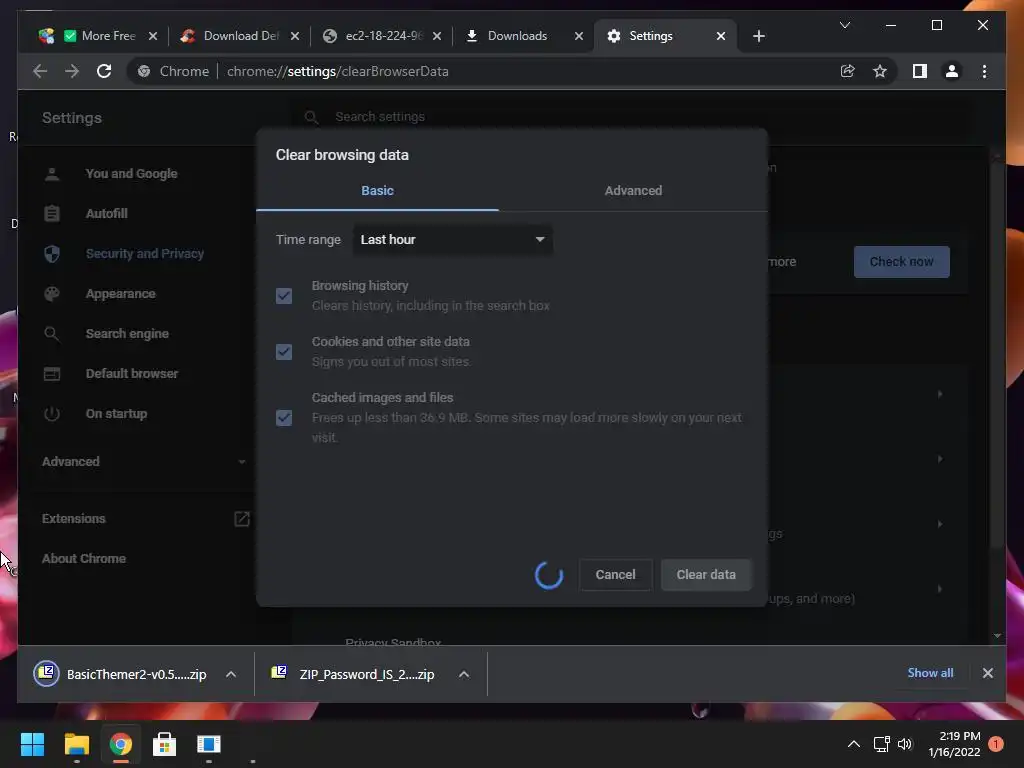Close the downloads bar
This screenshot has width=1024, height=768.
tap(987, 673)
